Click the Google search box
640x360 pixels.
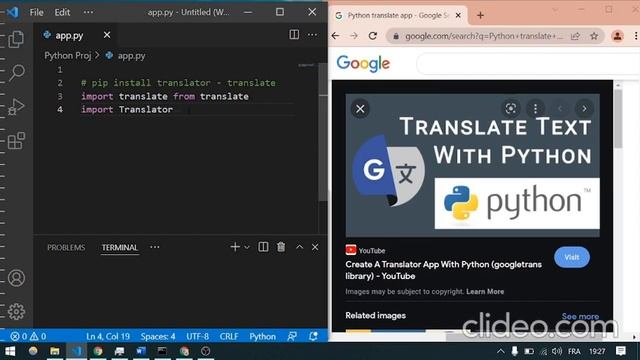pyautogui.click(x=527, y=63)
